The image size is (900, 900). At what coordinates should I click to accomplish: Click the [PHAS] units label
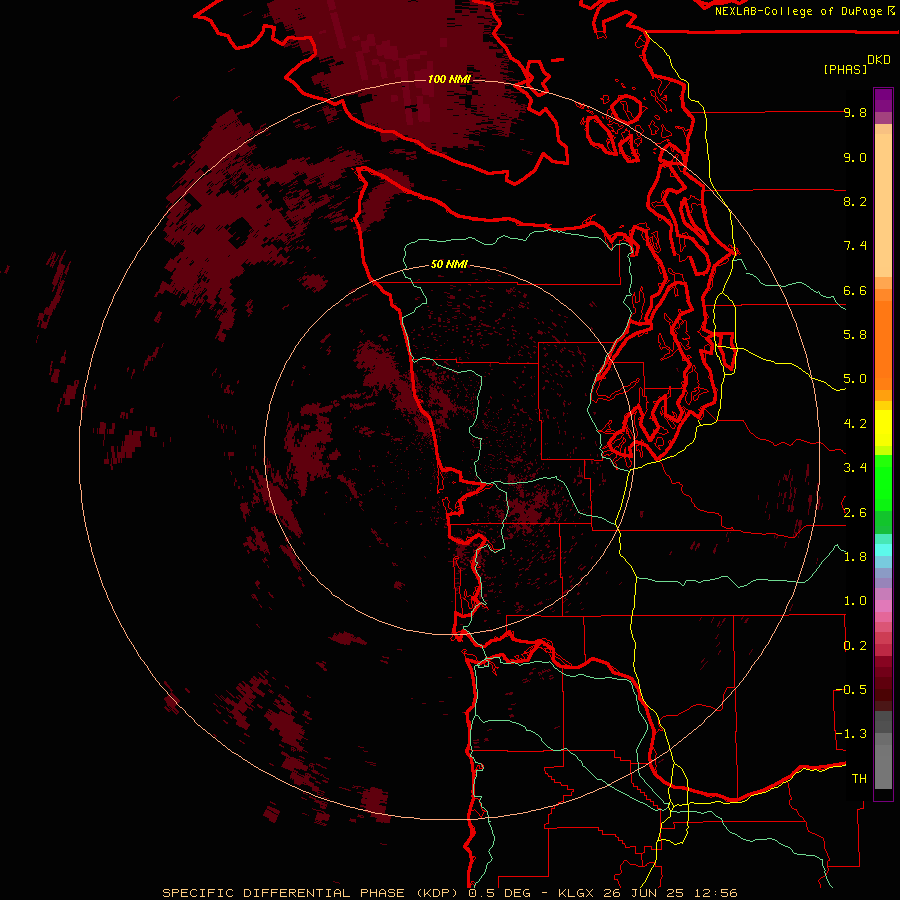click(845, 69)
